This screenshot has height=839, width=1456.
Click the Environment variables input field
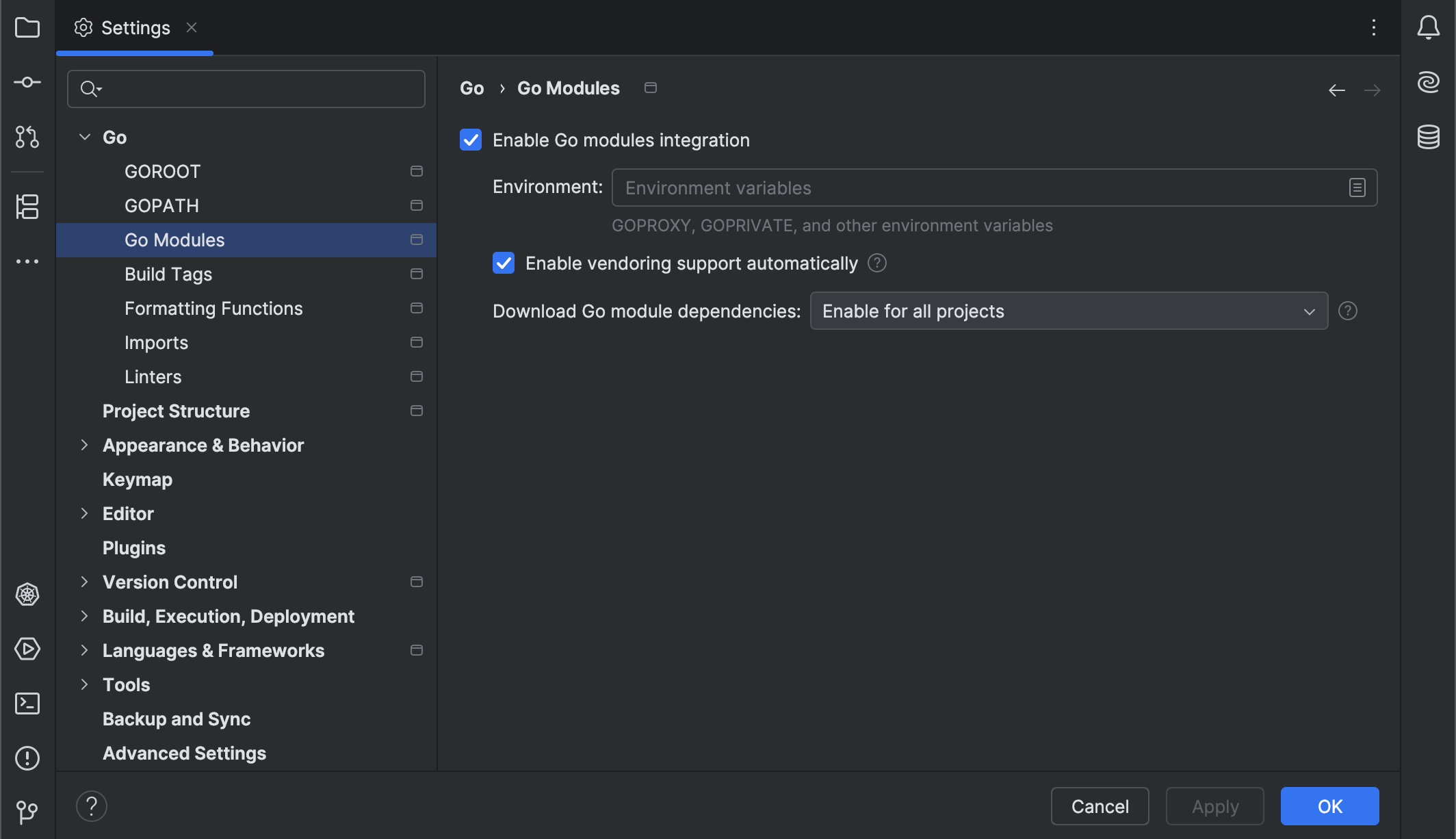click(978, 188)
